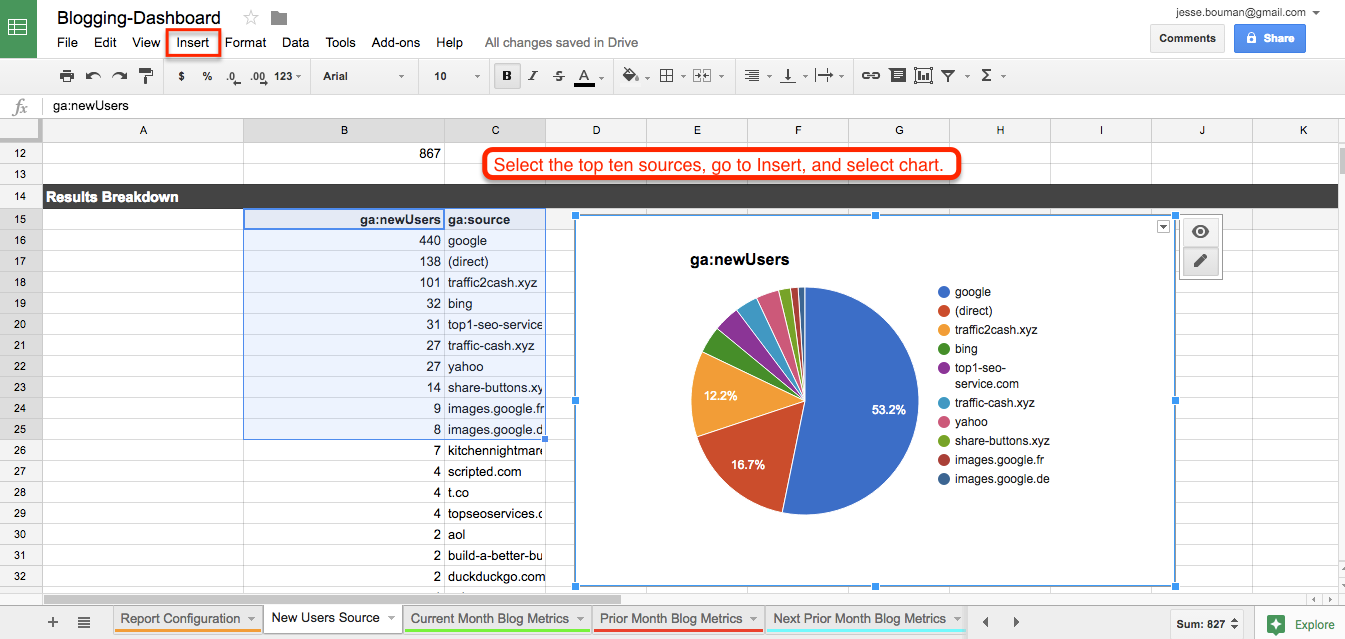Screen dimensions: 1345x639
Task: Open the text color picker
Action: pyautogui.click(x=589, y=76)
